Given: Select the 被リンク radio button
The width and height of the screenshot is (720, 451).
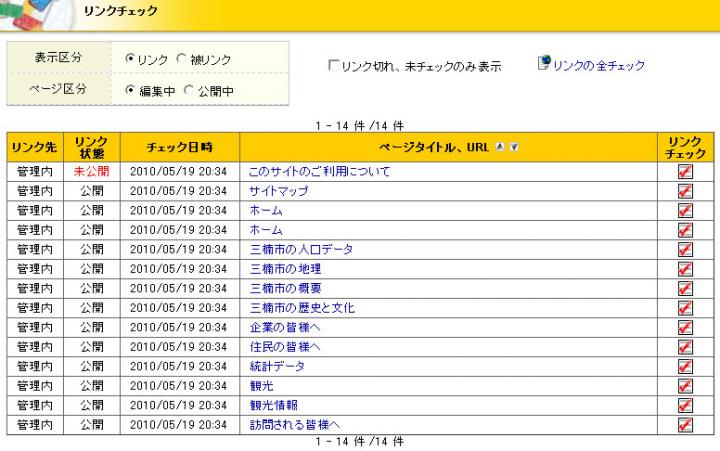Looking at the screenshot, I should 181,61.
